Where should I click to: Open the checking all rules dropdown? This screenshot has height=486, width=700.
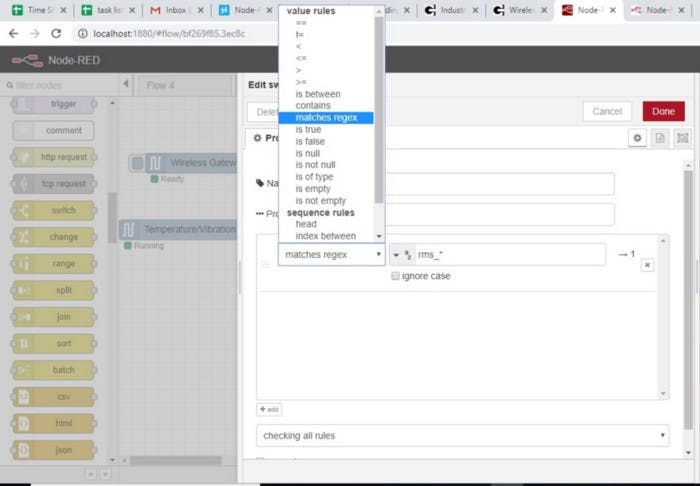[462, 436]
